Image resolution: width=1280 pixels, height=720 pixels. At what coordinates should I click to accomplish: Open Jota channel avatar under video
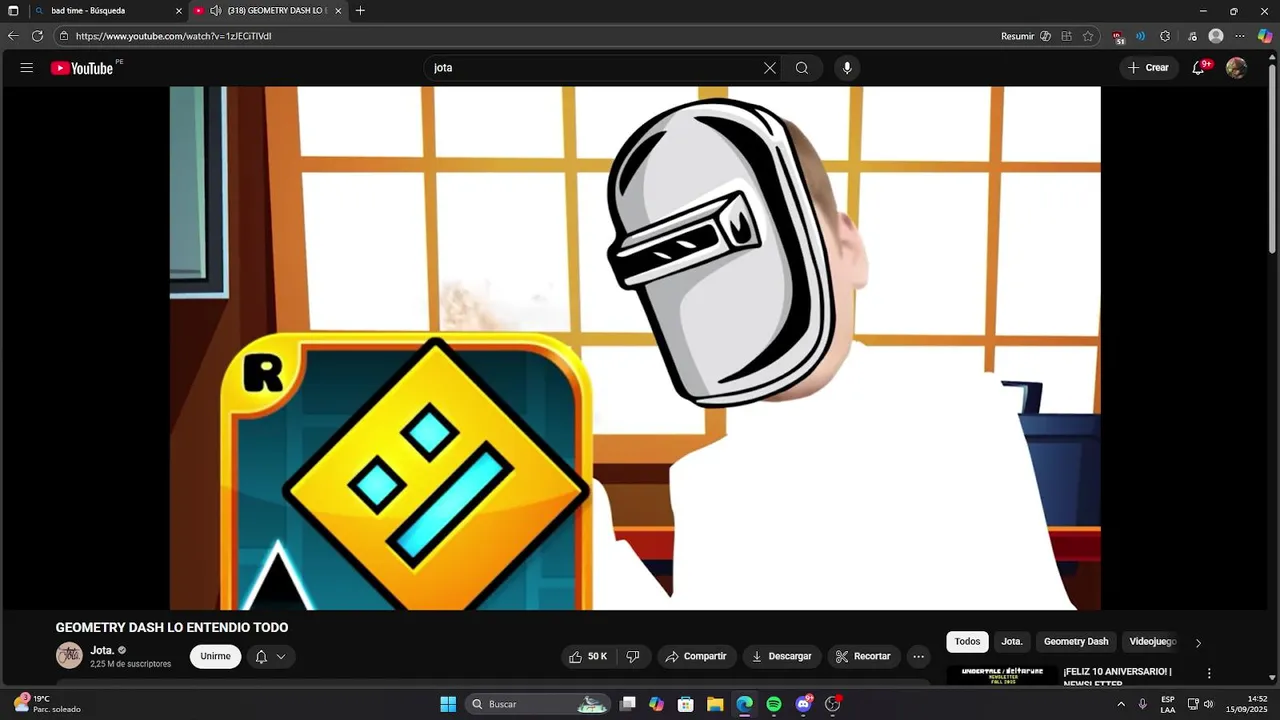pos(69,656)
